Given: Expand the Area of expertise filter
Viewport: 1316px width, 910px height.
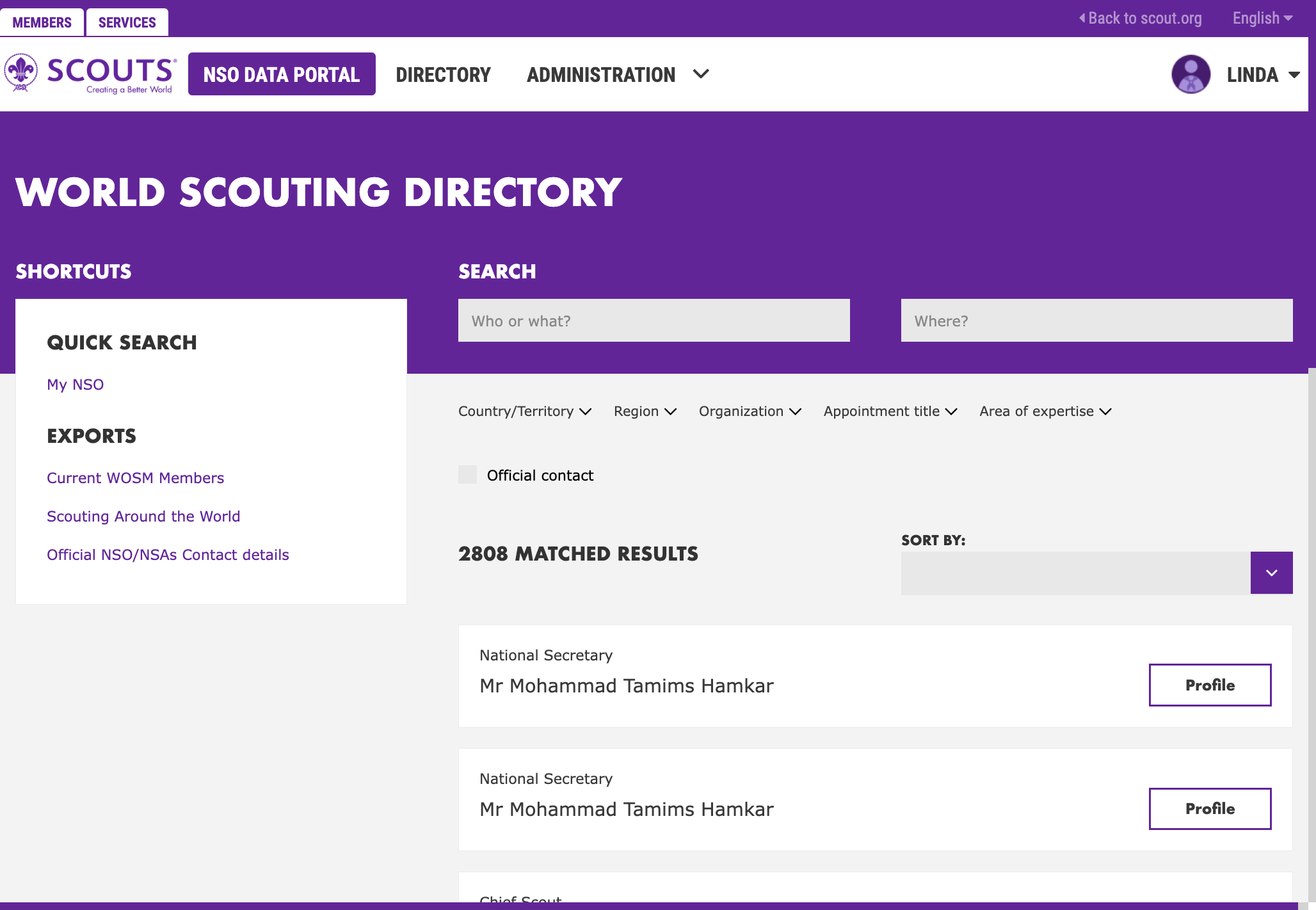Looking at the screenshot, I should coord(1046,411).
